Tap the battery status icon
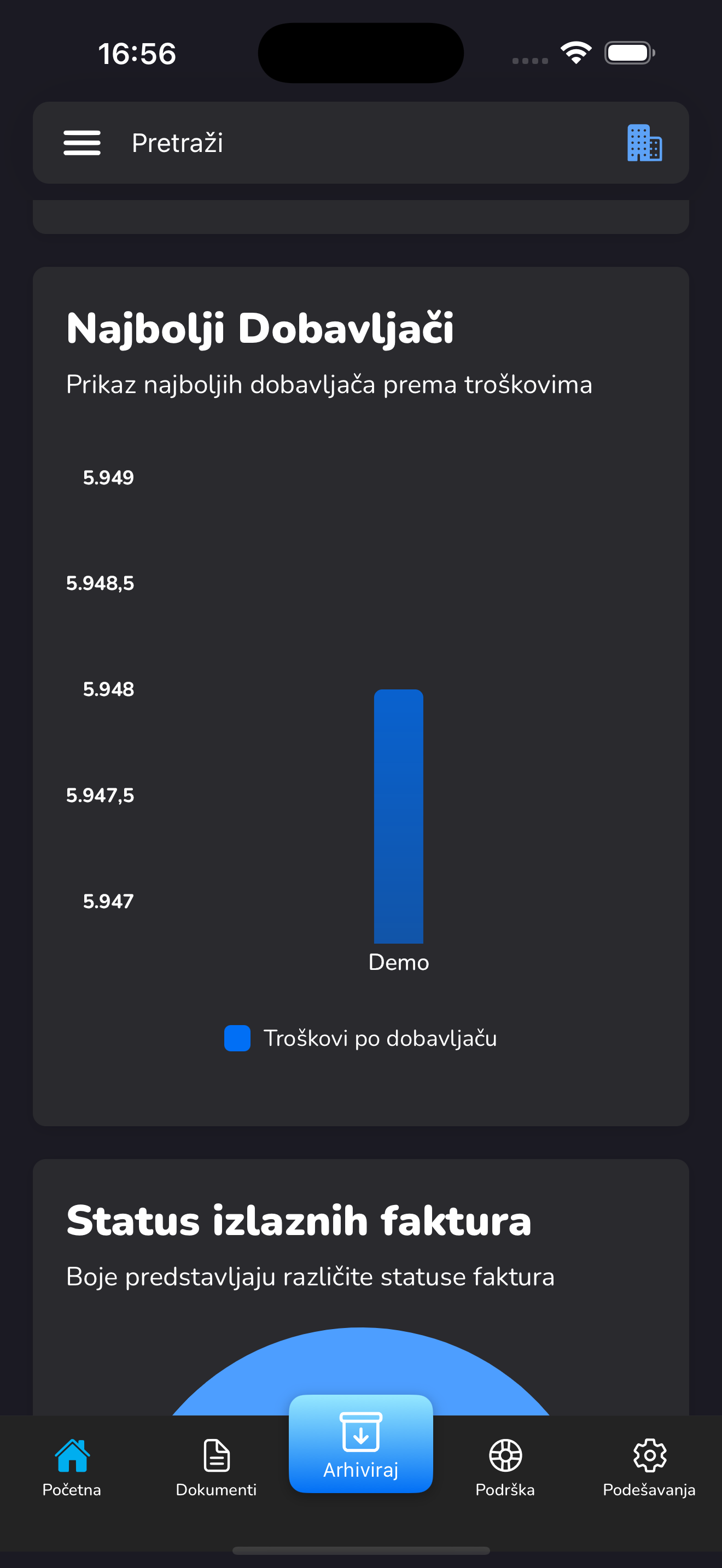This screenshot has height=1568, width=722. pyautogui.click(x=630, y=53)
